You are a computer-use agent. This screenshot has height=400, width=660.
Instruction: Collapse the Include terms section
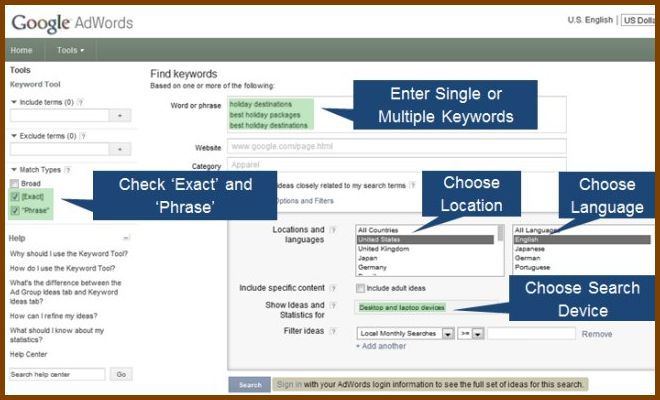tap(13, 102)
